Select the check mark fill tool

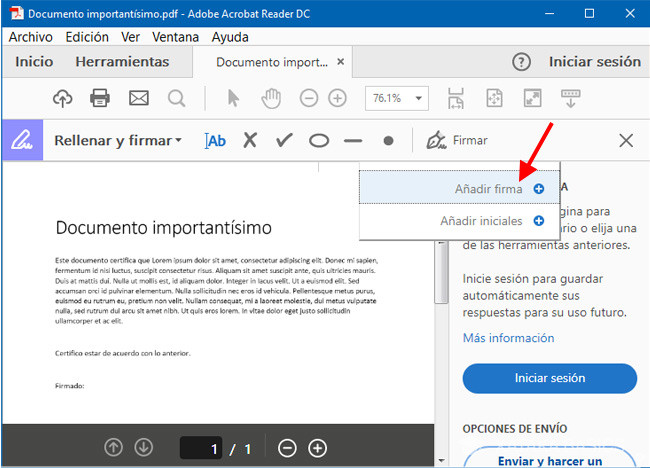click(284, 140)
